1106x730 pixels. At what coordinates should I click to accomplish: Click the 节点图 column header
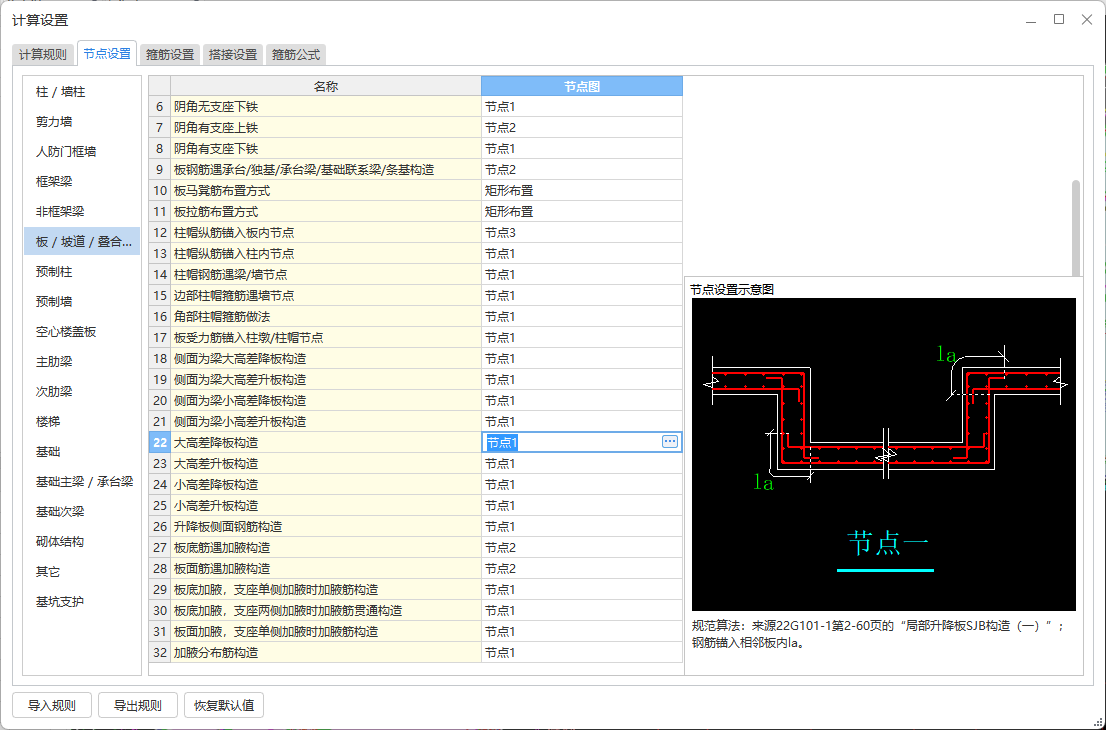tap(582, 86)
